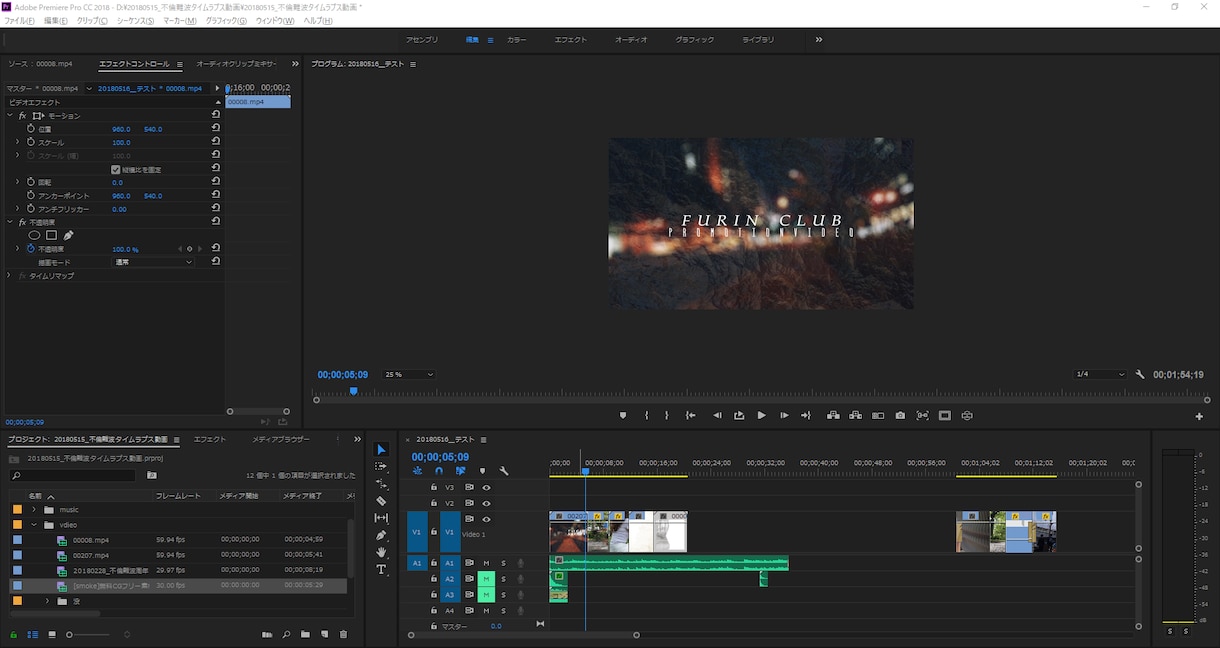The height and width of the screenshot is (648, 1220).
Task: Switch project panel to list view
Action: click(x=33, y=635)
